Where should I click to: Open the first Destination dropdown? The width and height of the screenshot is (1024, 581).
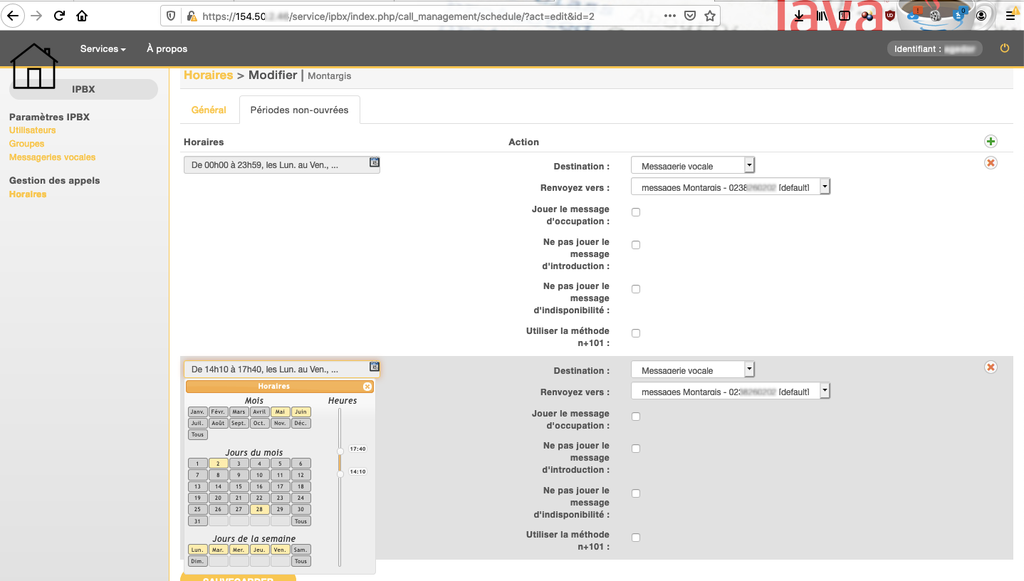692,166
